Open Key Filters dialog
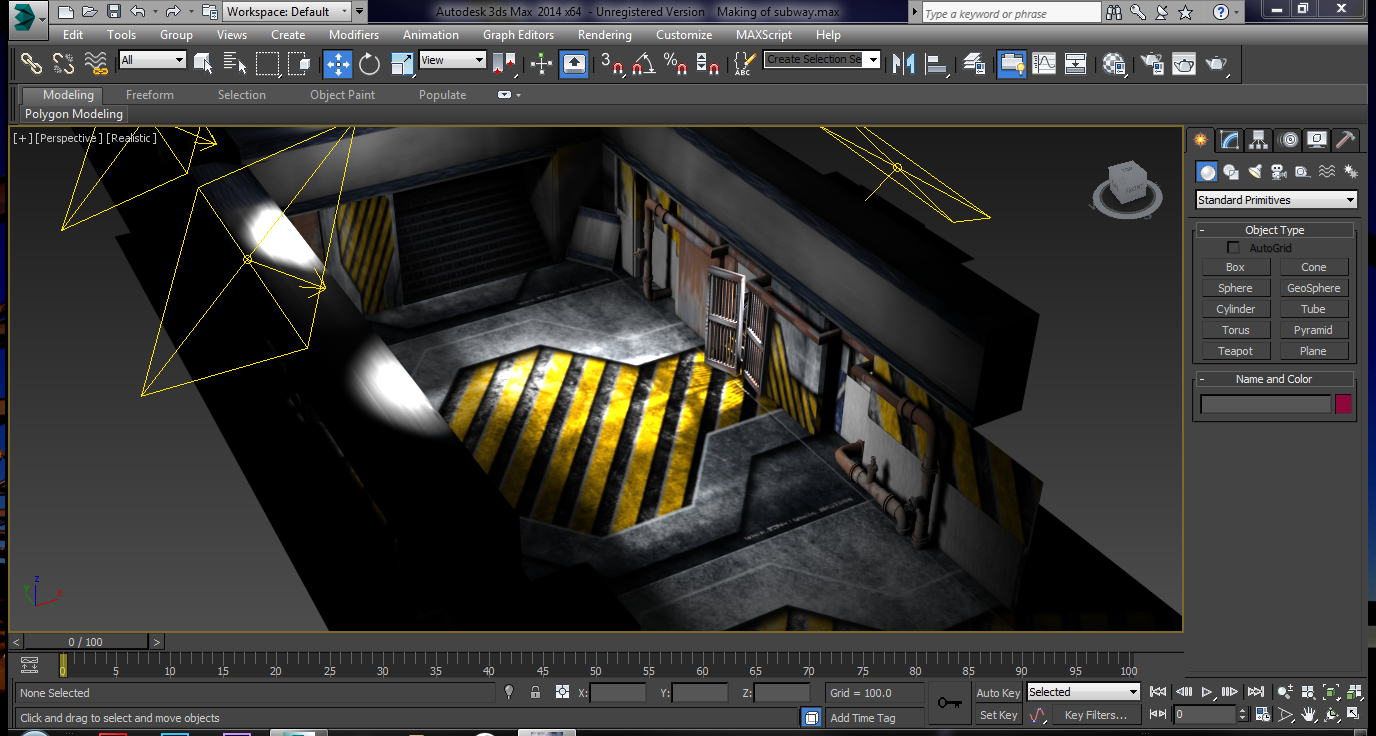Screen dimensions: 1376x736 pos(1096,715)
